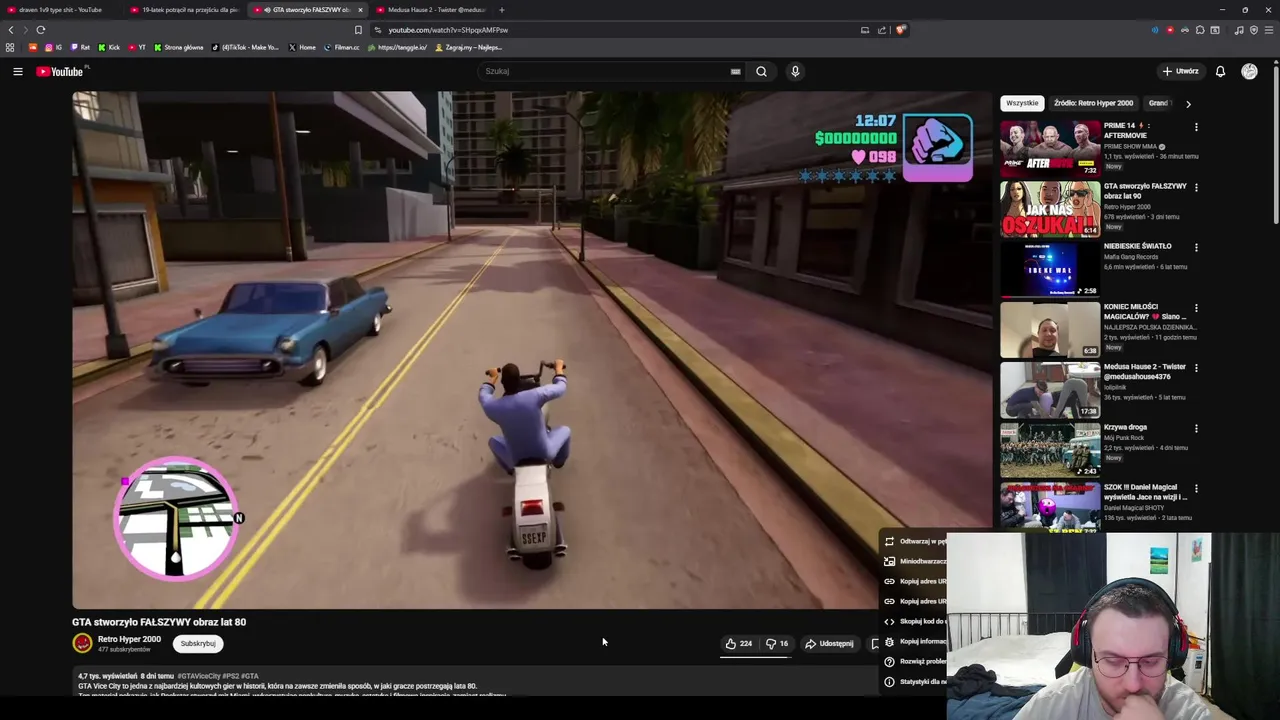
Task: Show more filter chips with arrow
Action: tap(1188, 103)
